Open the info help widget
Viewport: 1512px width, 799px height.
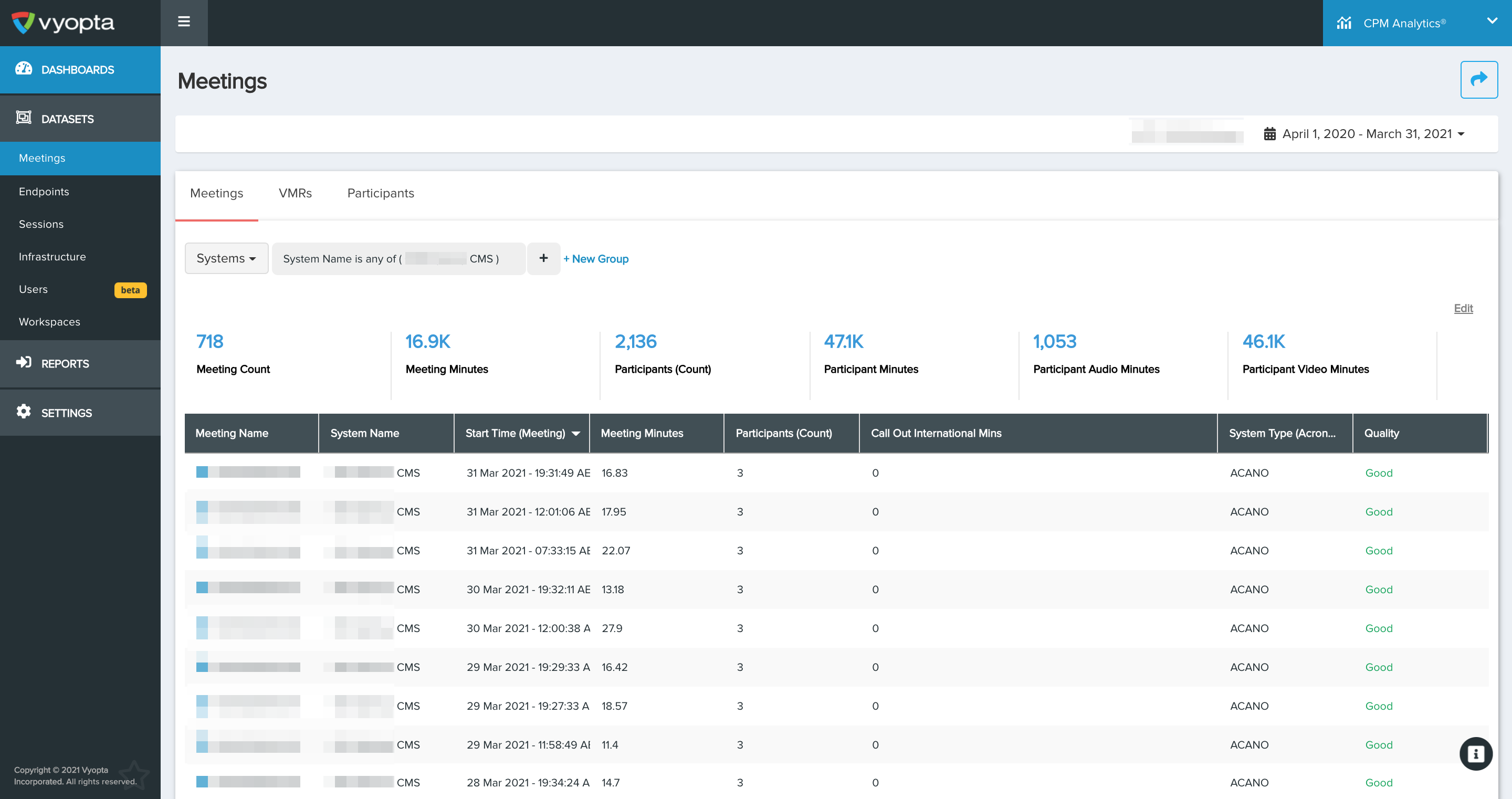pos(1475,753)
